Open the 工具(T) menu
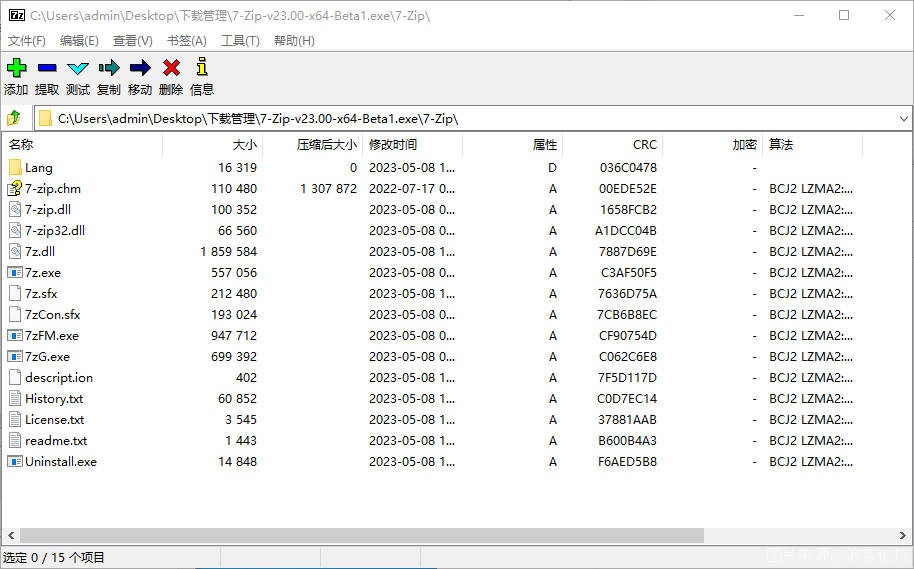 coord(240,40)
